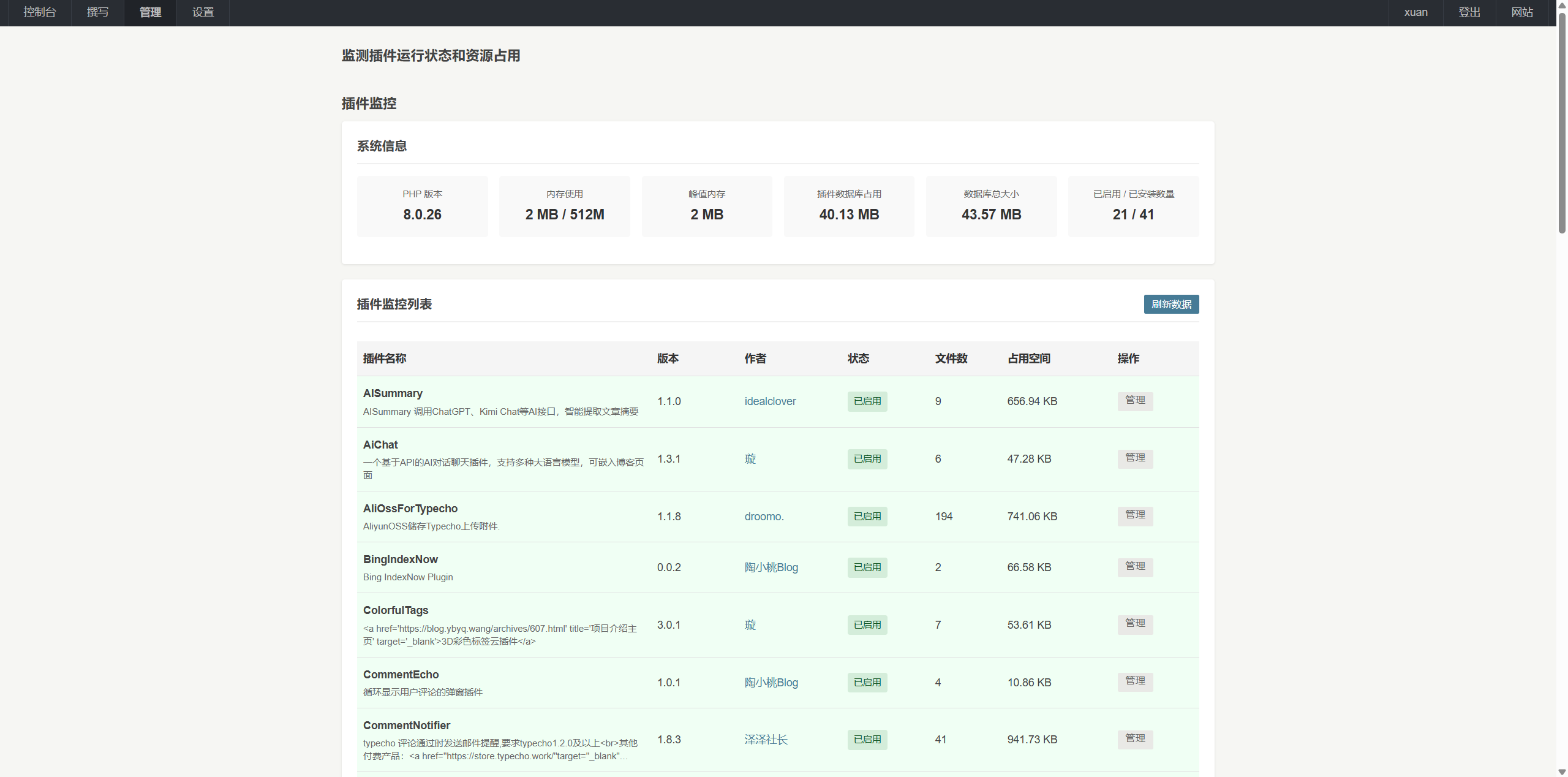The image size is (1568, 777).
Task: Click the xuan user profile link
Action: 1415,12
